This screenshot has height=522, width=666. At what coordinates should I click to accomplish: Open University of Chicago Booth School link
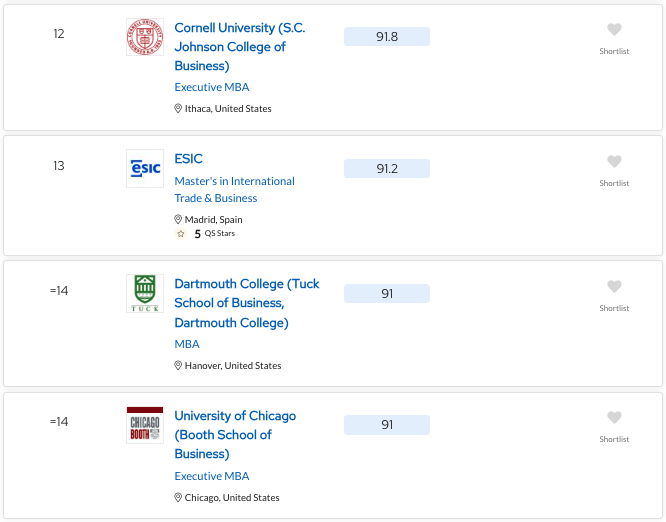point(235,435)
